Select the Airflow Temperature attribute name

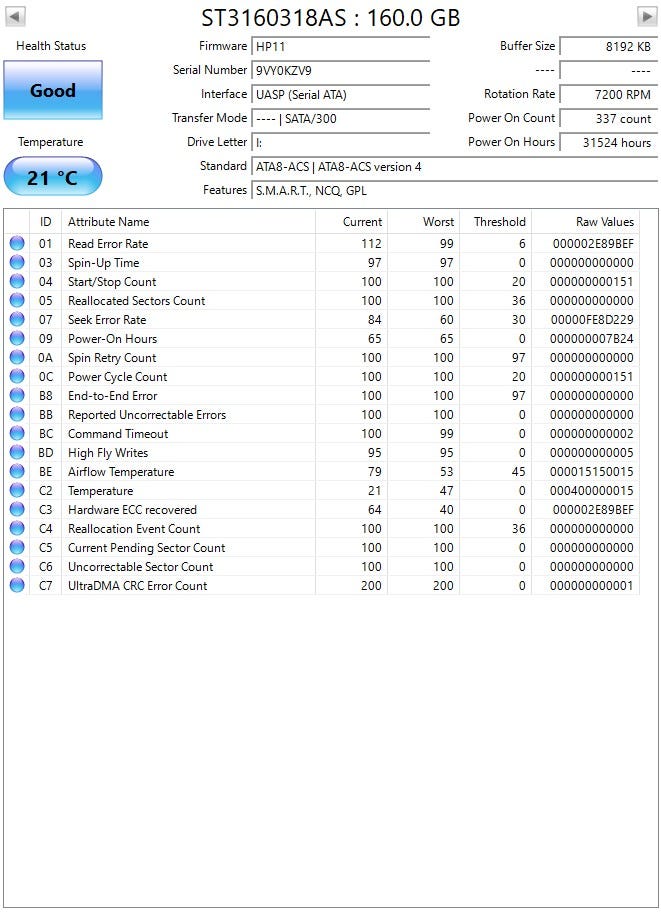tap(121, 472)
